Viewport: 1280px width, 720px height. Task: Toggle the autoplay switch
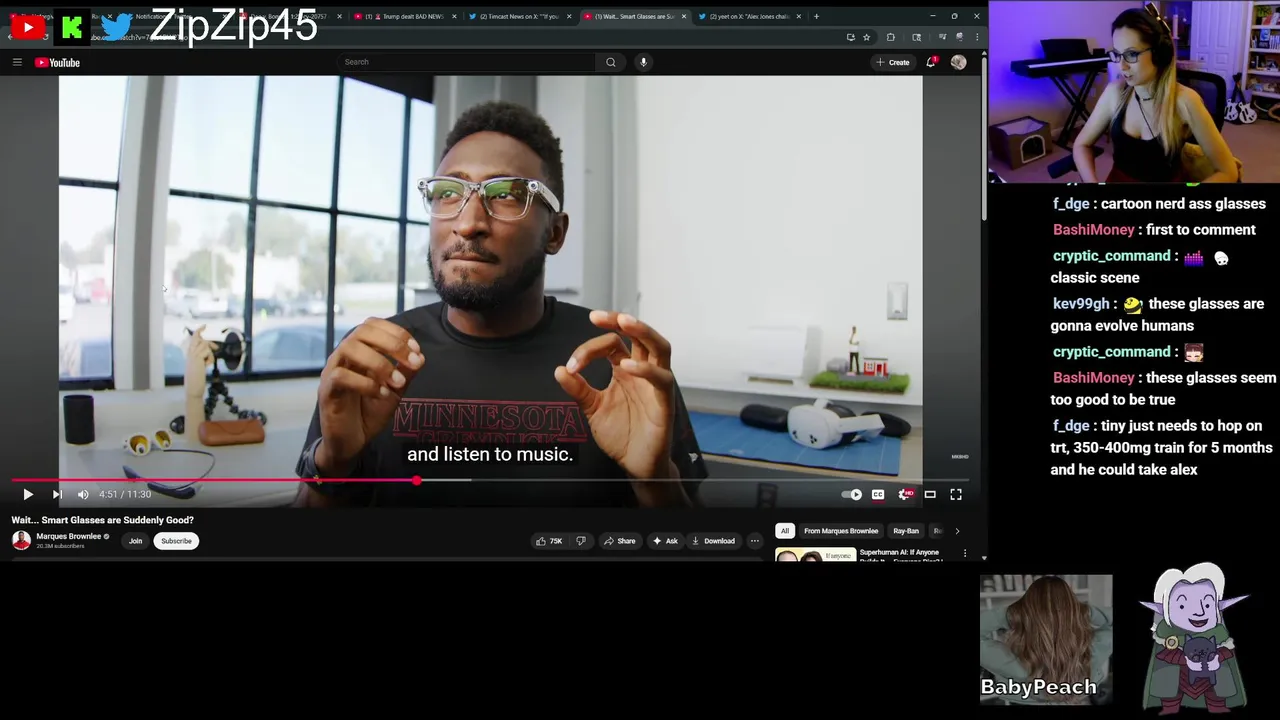point(852,494)
